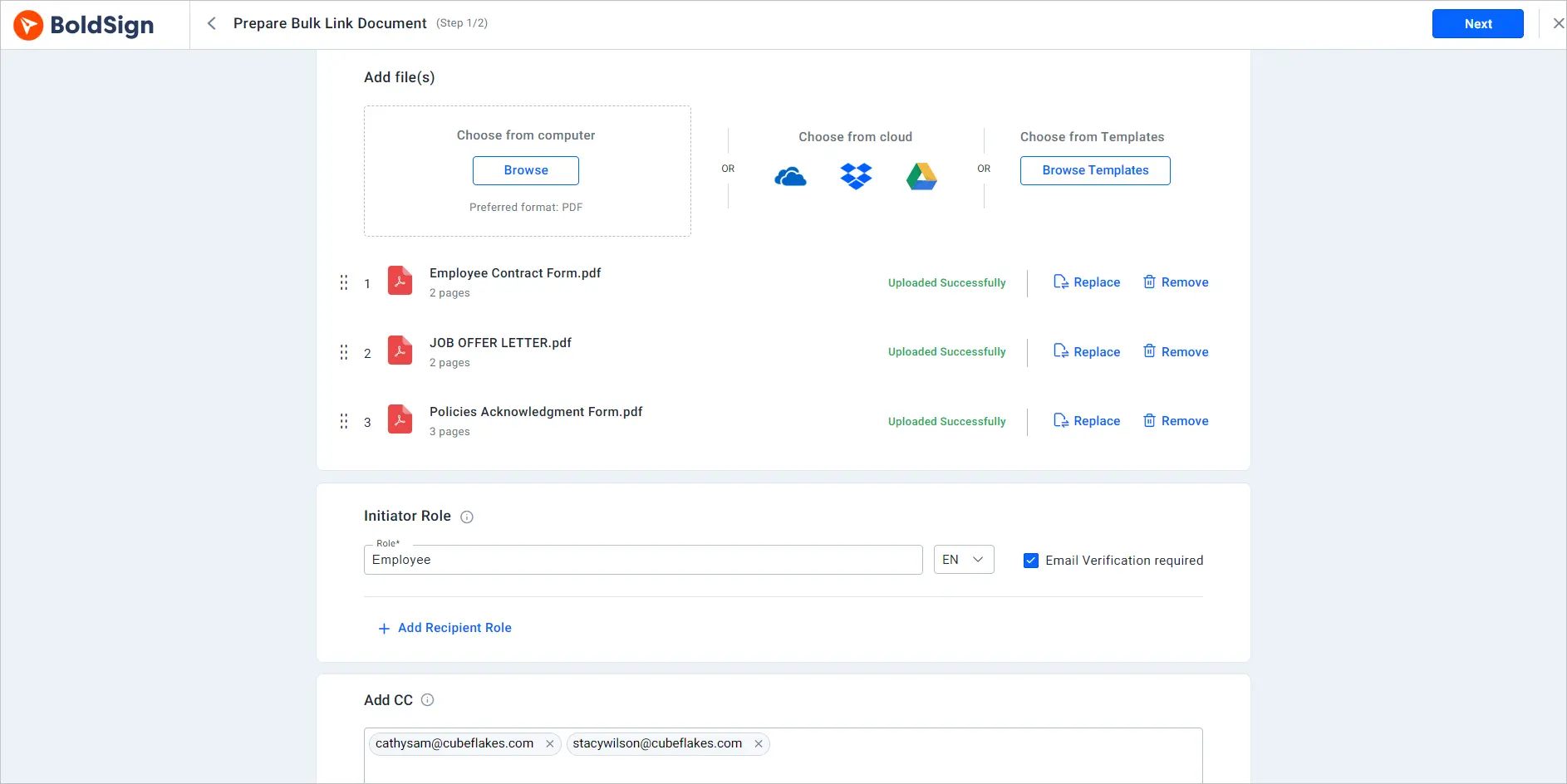
Task: Open Browse Templates
Action: (x=1094, y=170)
